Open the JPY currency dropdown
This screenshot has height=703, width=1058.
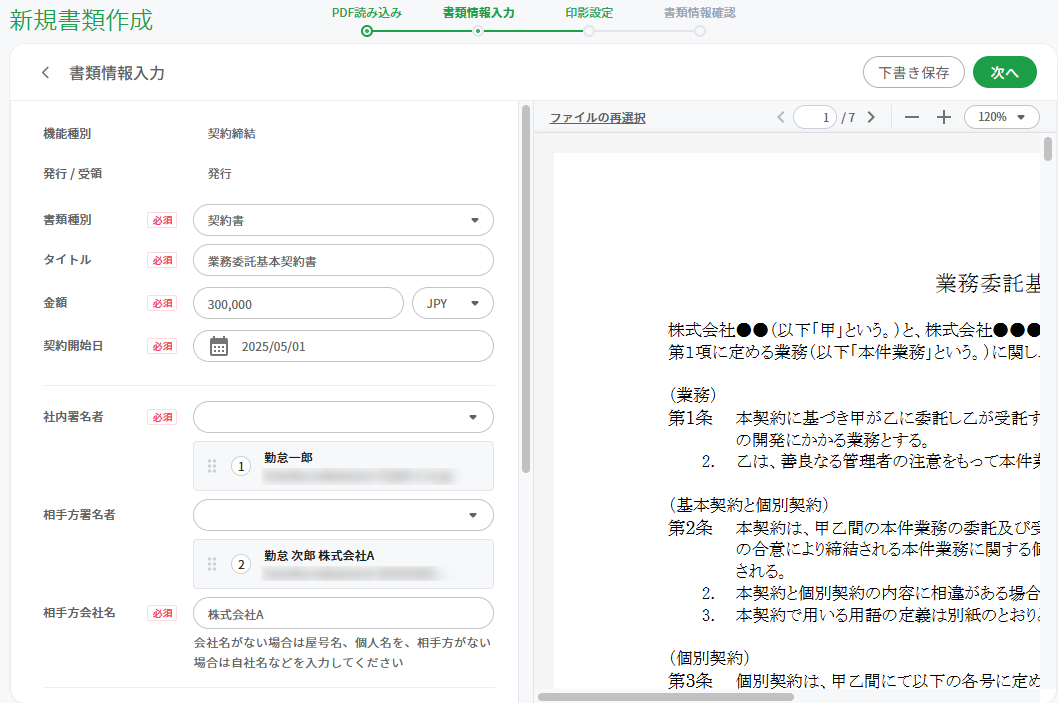point(453,304)
